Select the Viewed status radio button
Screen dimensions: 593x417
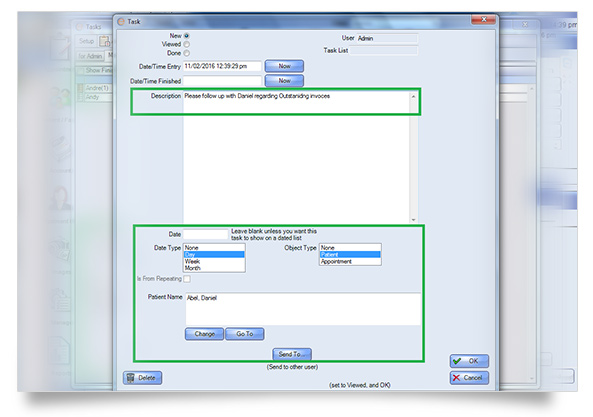pyautogui.click(x=186, y=45)
